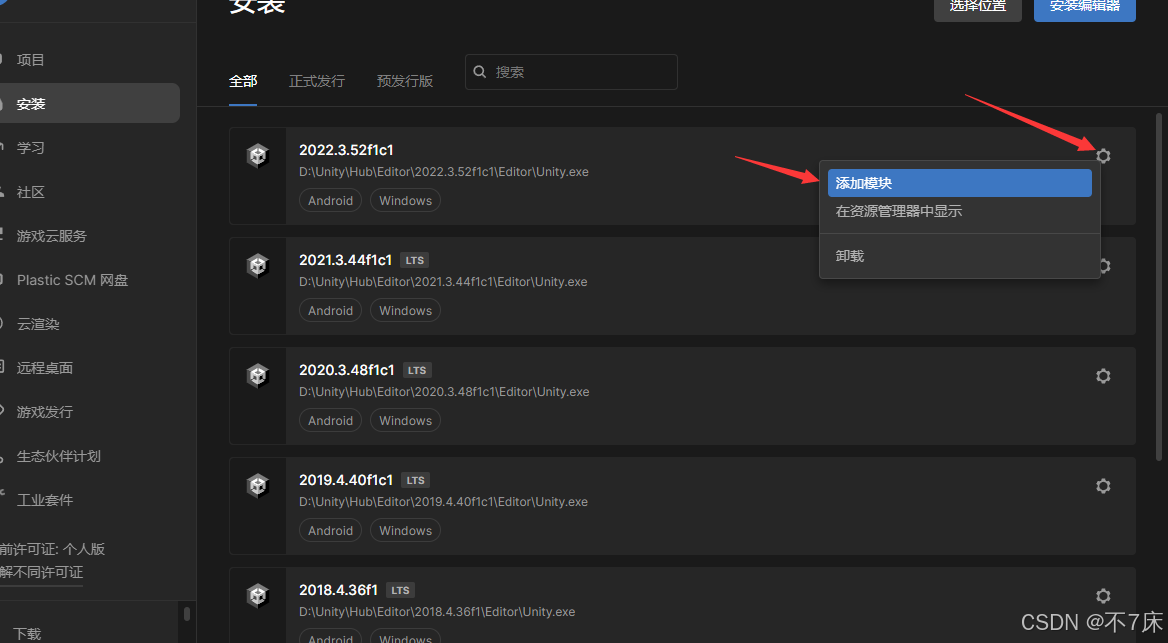Viewport: 1168px width, 643px height.
Task: Click the left sidebar scrollbar thumb
Action: (x=186, y=613)
